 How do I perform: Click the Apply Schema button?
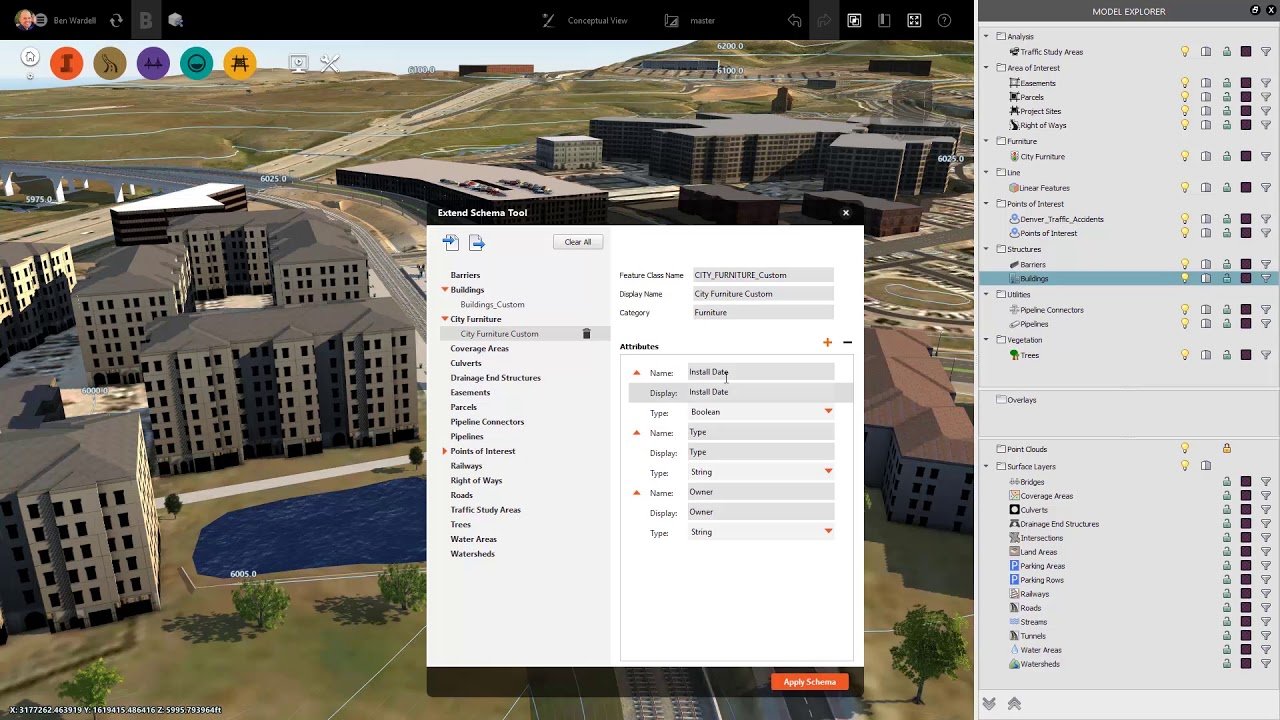(809, 682)
